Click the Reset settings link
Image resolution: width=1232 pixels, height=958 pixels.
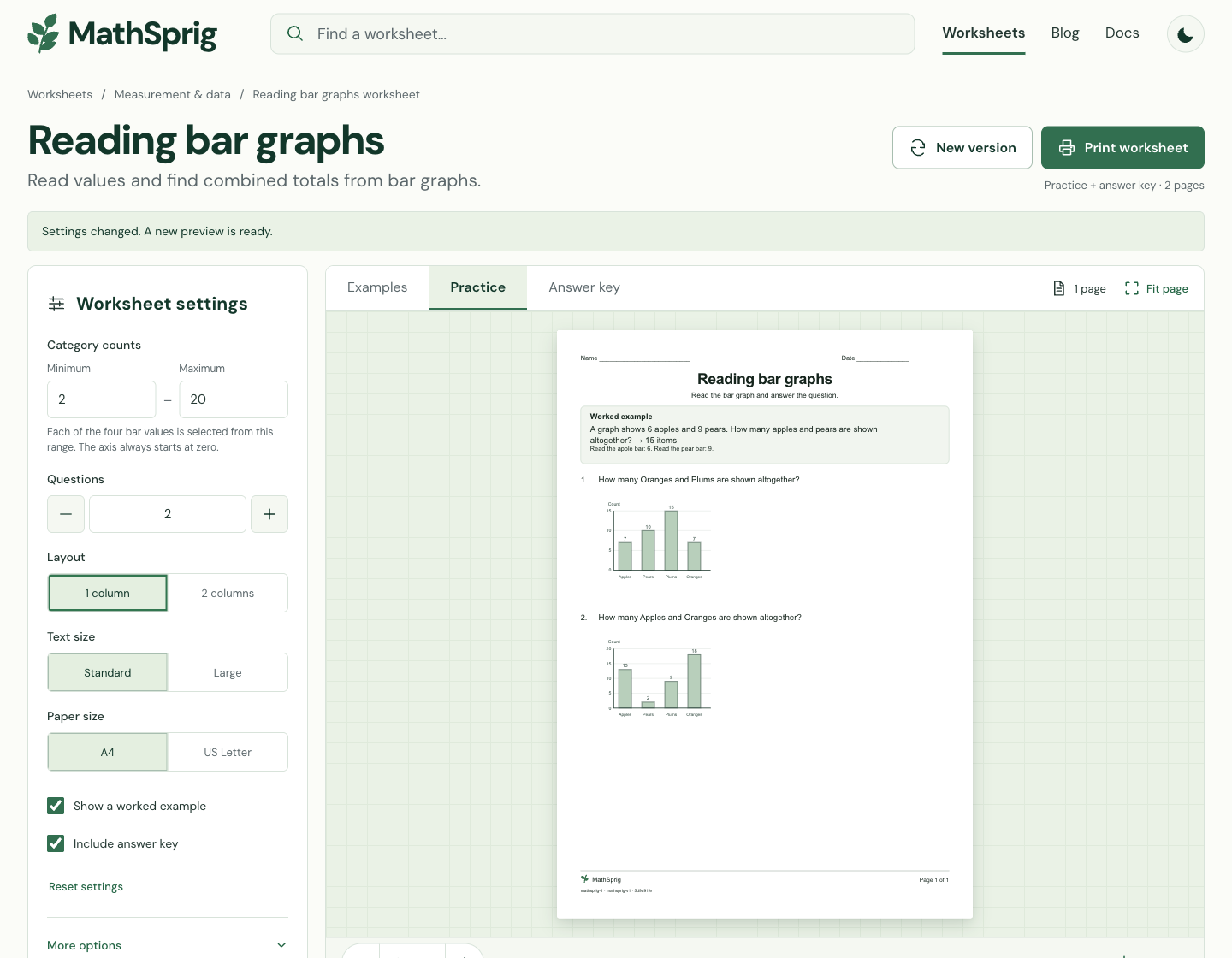point(86,887)
